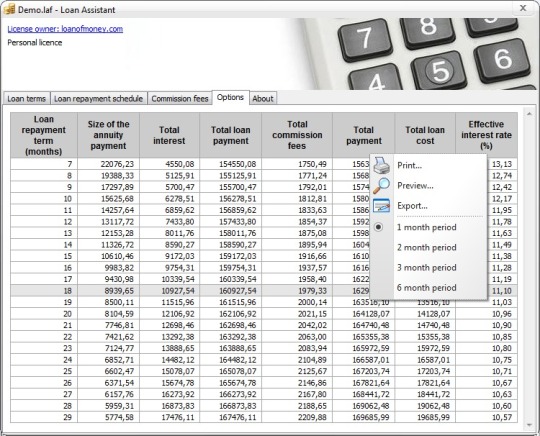This screenshot has width=540, height=436.
Task: Select the 1 month period radio button
Action: point(378,227)
